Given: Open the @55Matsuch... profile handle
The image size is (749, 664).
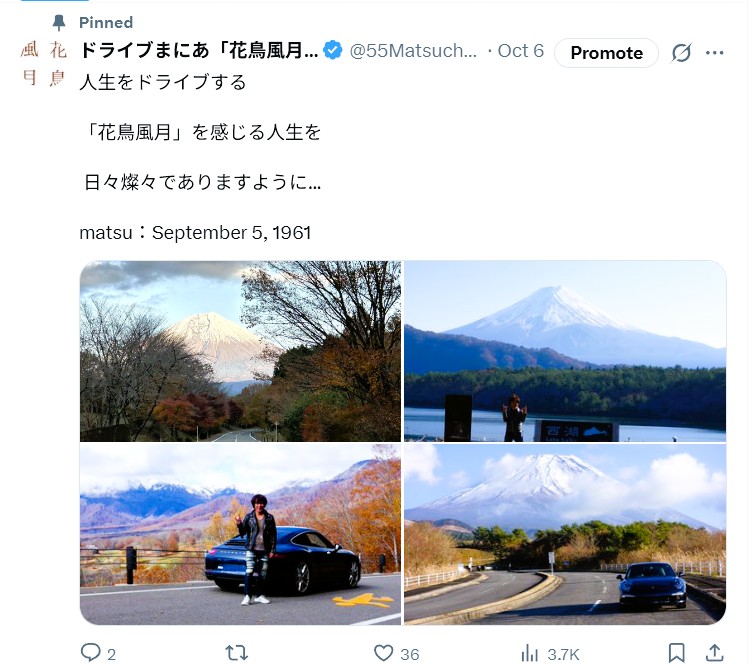Looking at the screenshot, I should point(413,51).
